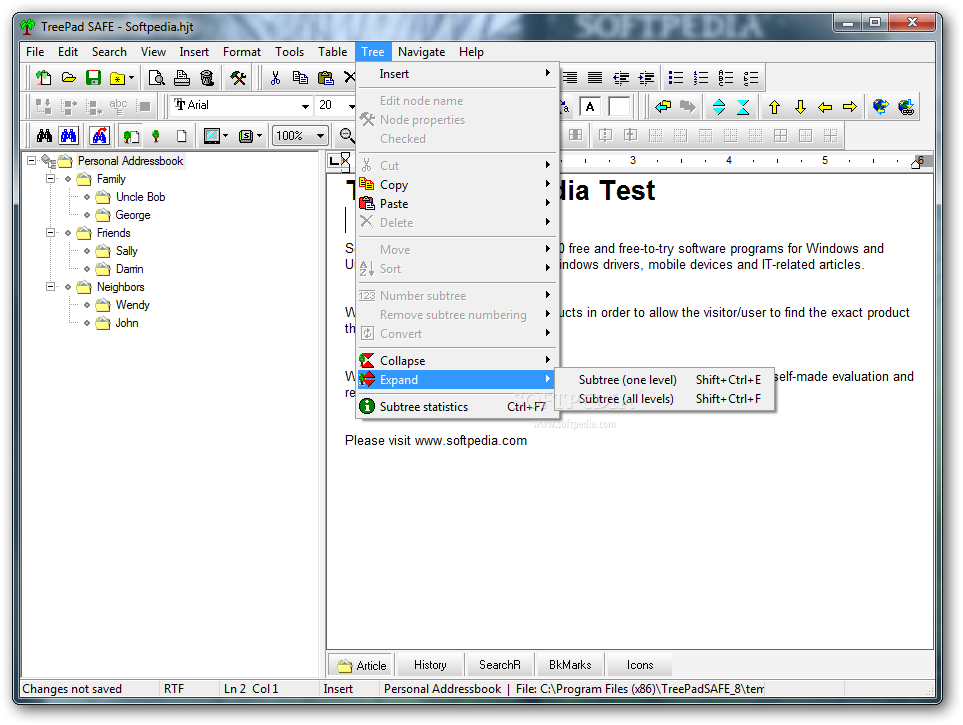
Task: Choose Subtree (all levels) from Expand submenu
Action: 665,399
